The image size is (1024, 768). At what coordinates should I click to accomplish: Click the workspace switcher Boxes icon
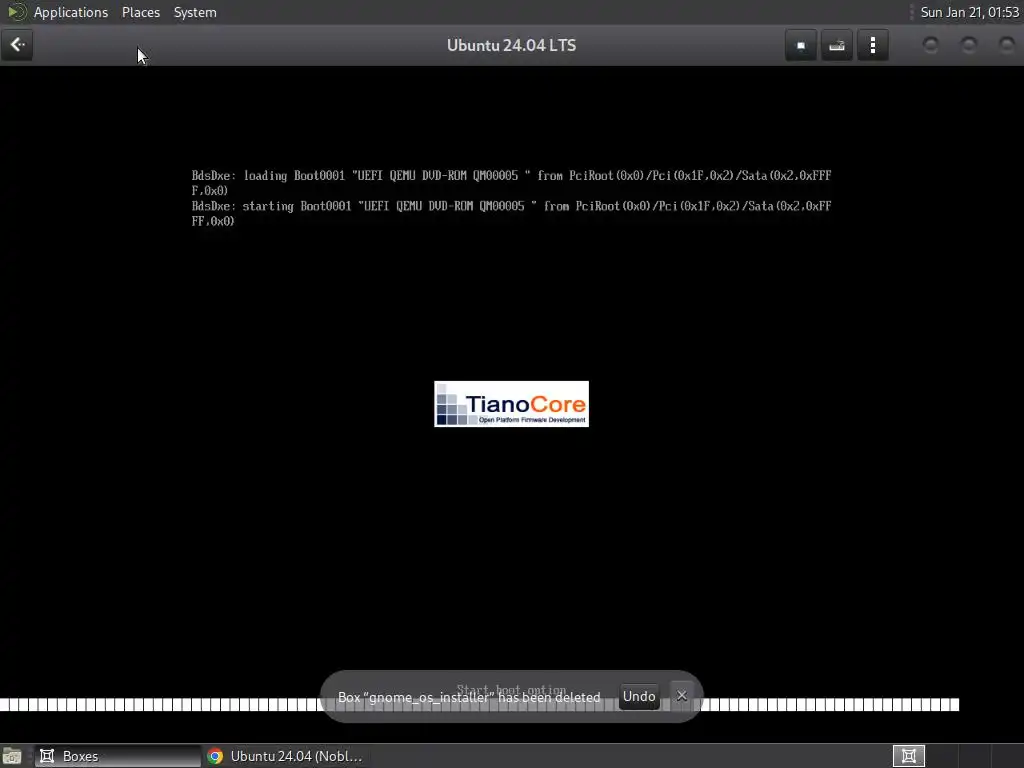(908, 756)
